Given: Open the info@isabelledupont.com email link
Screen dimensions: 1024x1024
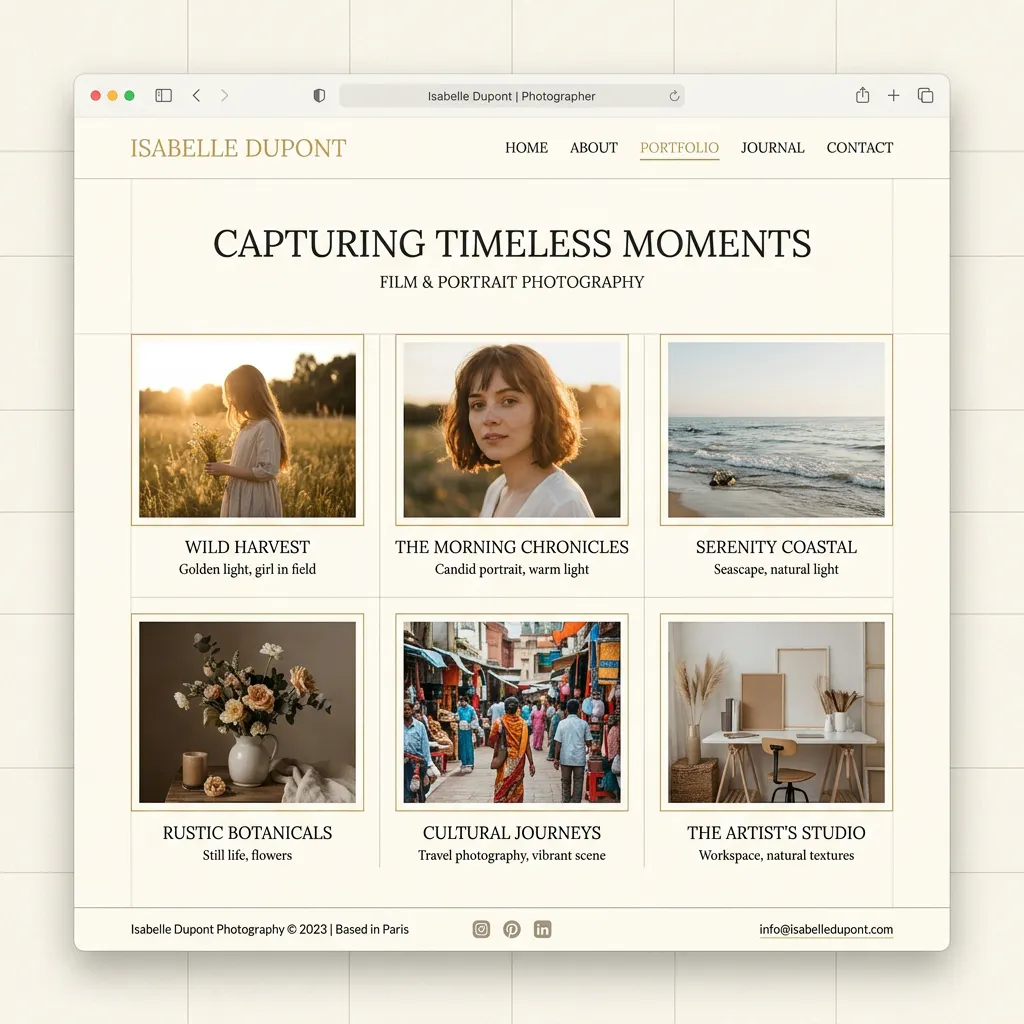Looking at the screenshot, I should [826, 929].
